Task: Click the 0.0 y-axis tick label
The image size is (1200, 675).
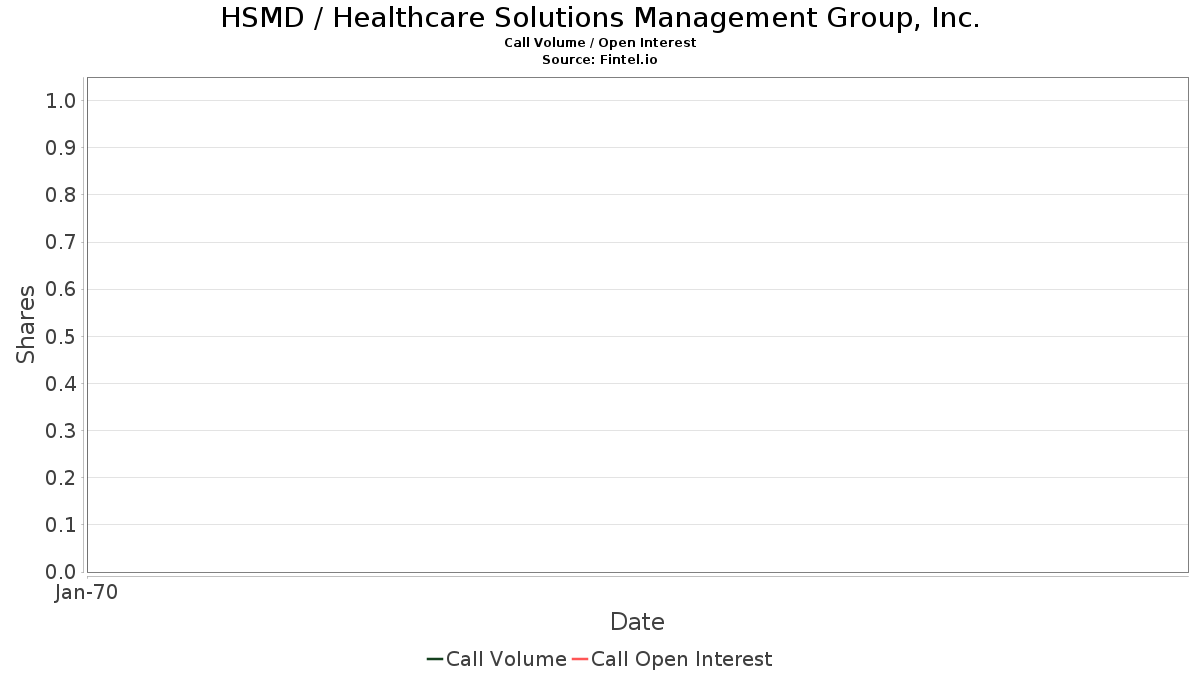Action: pos(61,572)
